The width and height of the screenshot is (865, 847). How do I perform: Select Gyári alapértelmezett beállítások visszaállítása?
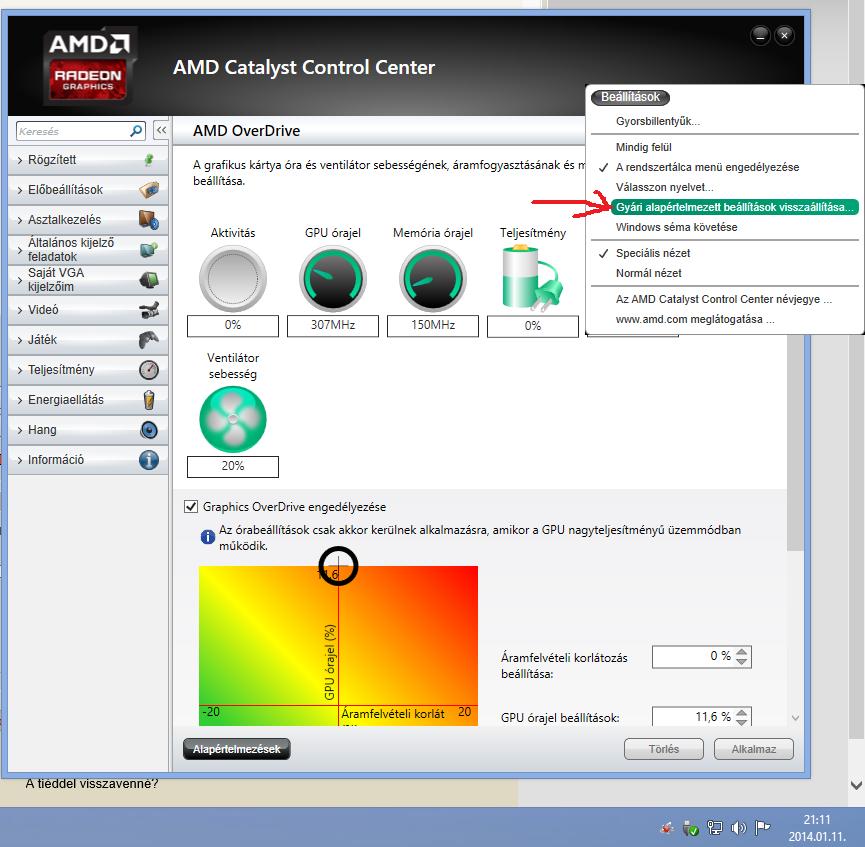coord(734,207)
